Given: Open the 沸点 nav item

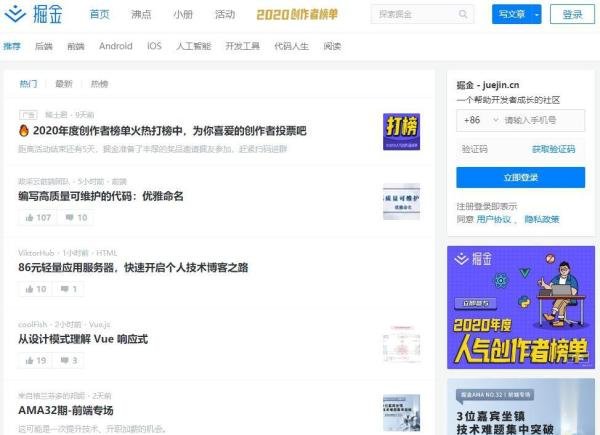Looking at the screenshot, I should coord(141,15).
